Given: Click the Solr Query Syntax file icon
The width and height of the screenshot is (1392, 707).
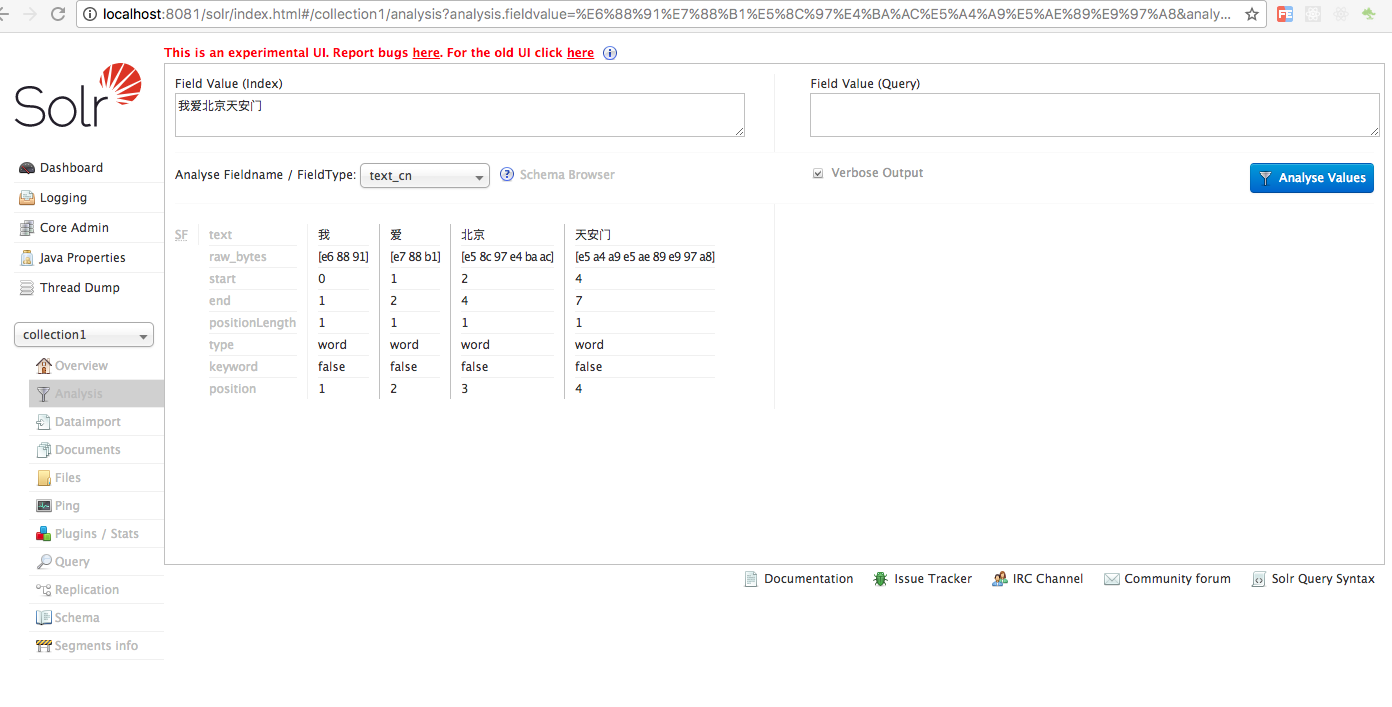Looking at the screenshot, I should tap(1258, 579).
